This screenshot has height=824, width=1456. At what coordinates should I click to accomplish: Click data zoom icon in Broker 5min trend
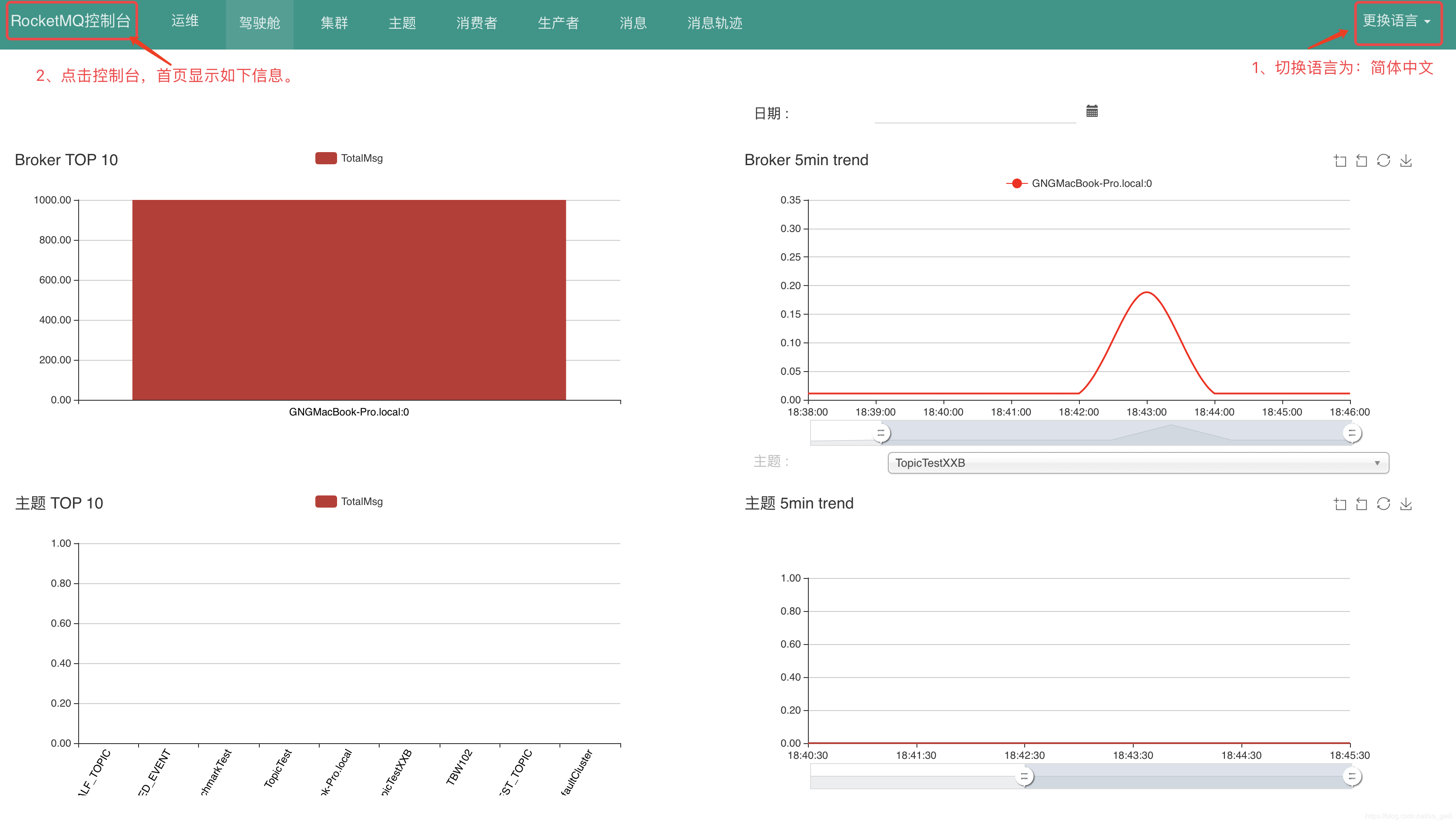coord(1340,161)
